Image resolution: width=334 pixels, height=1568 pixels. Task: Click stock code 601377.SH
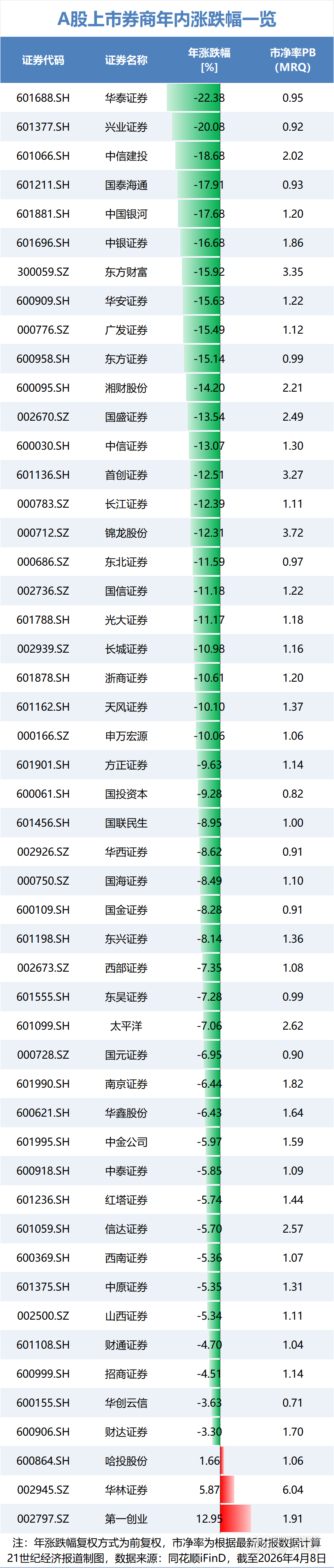43,127
